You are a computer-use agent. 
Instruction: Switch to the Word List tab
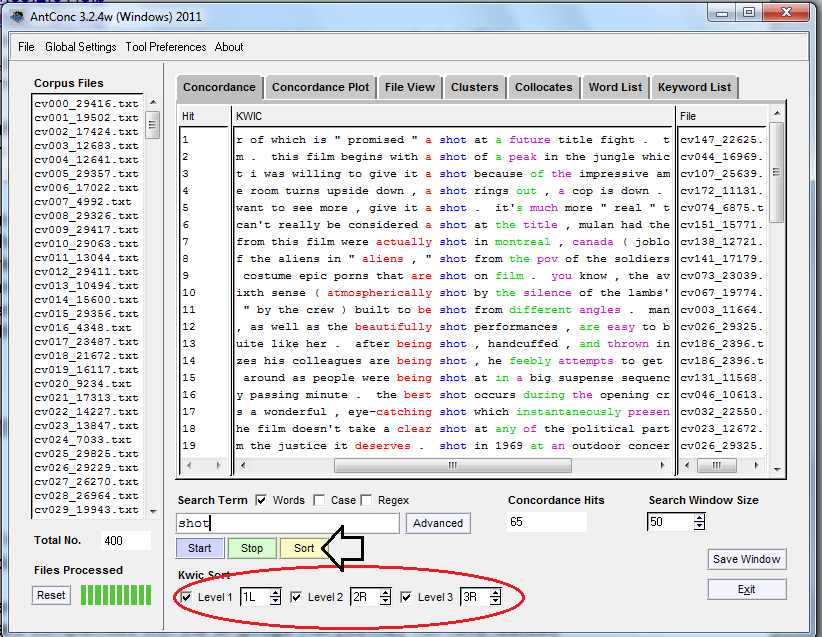(615, 87)
